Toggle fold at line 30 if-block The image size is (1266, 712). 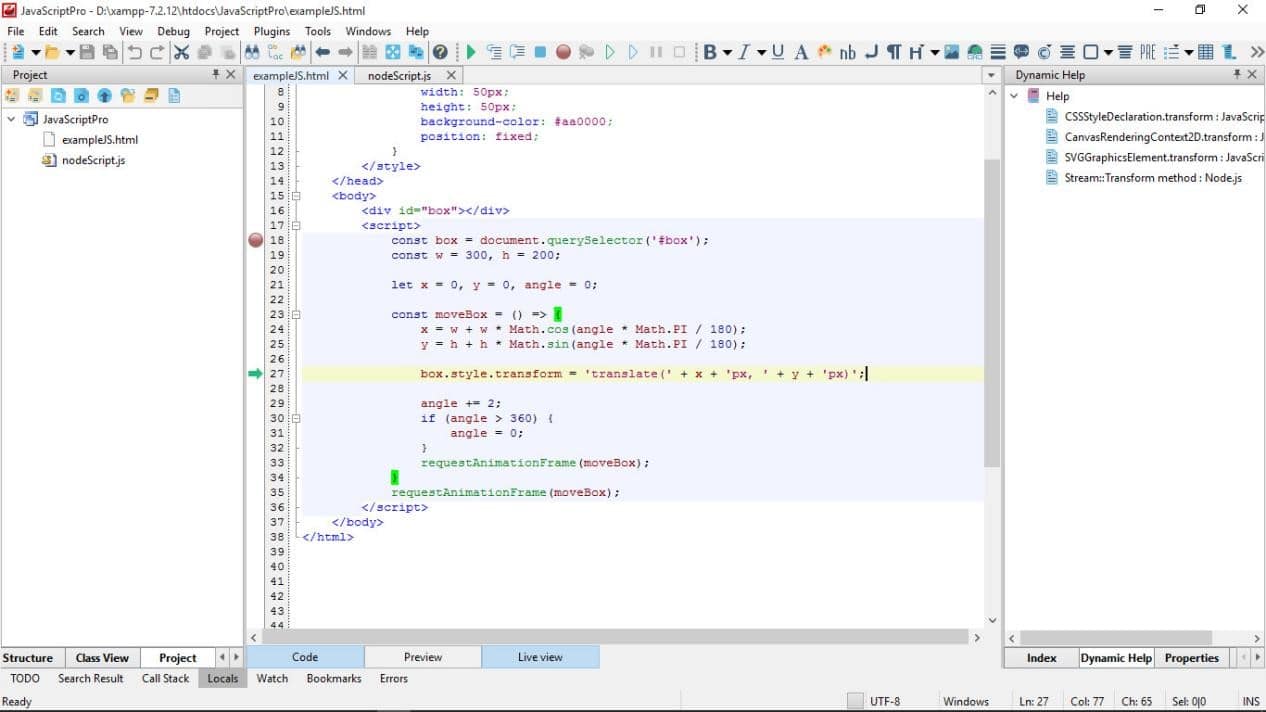295,418
